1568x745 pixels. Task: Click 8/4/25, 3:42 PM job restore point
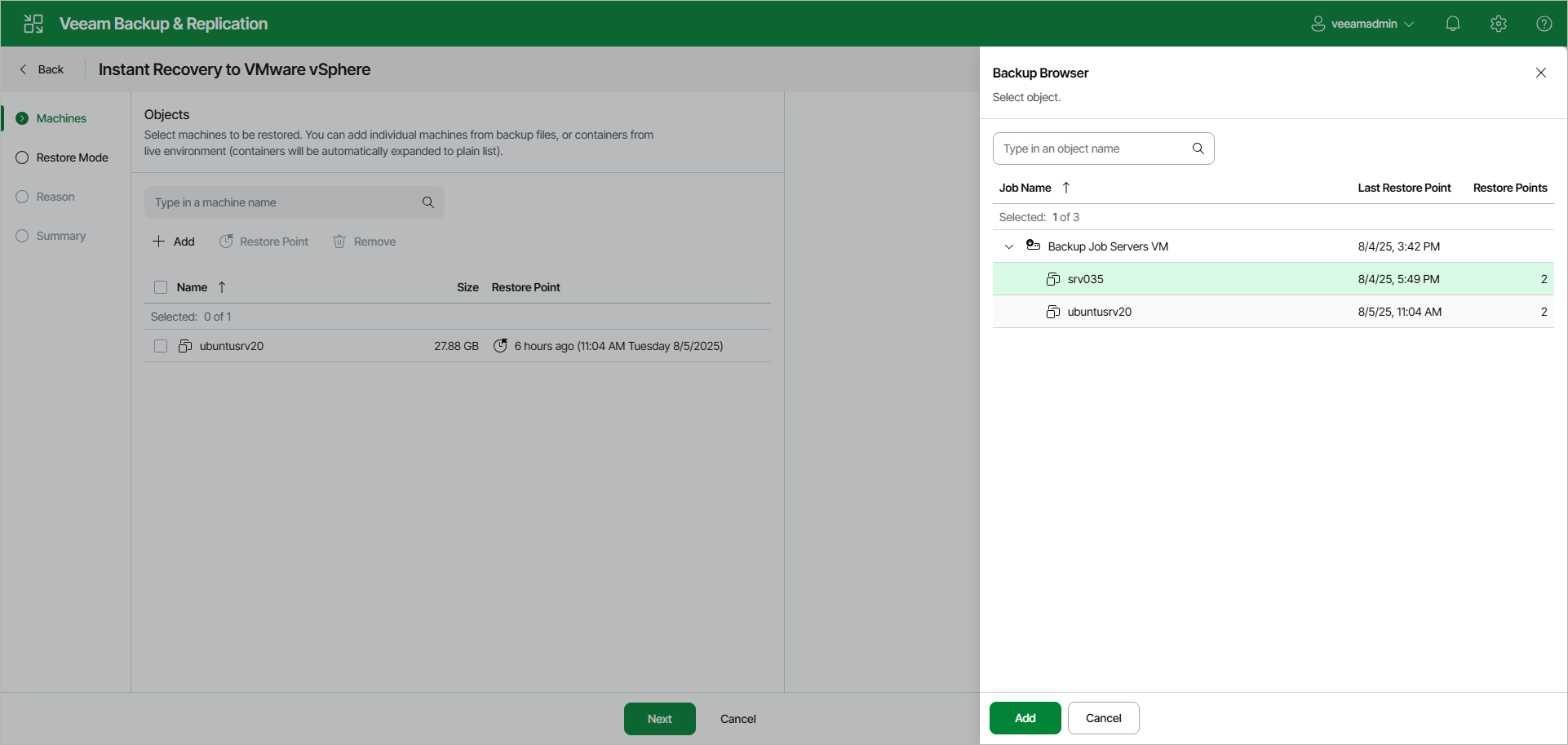[x=1399, y=246]
